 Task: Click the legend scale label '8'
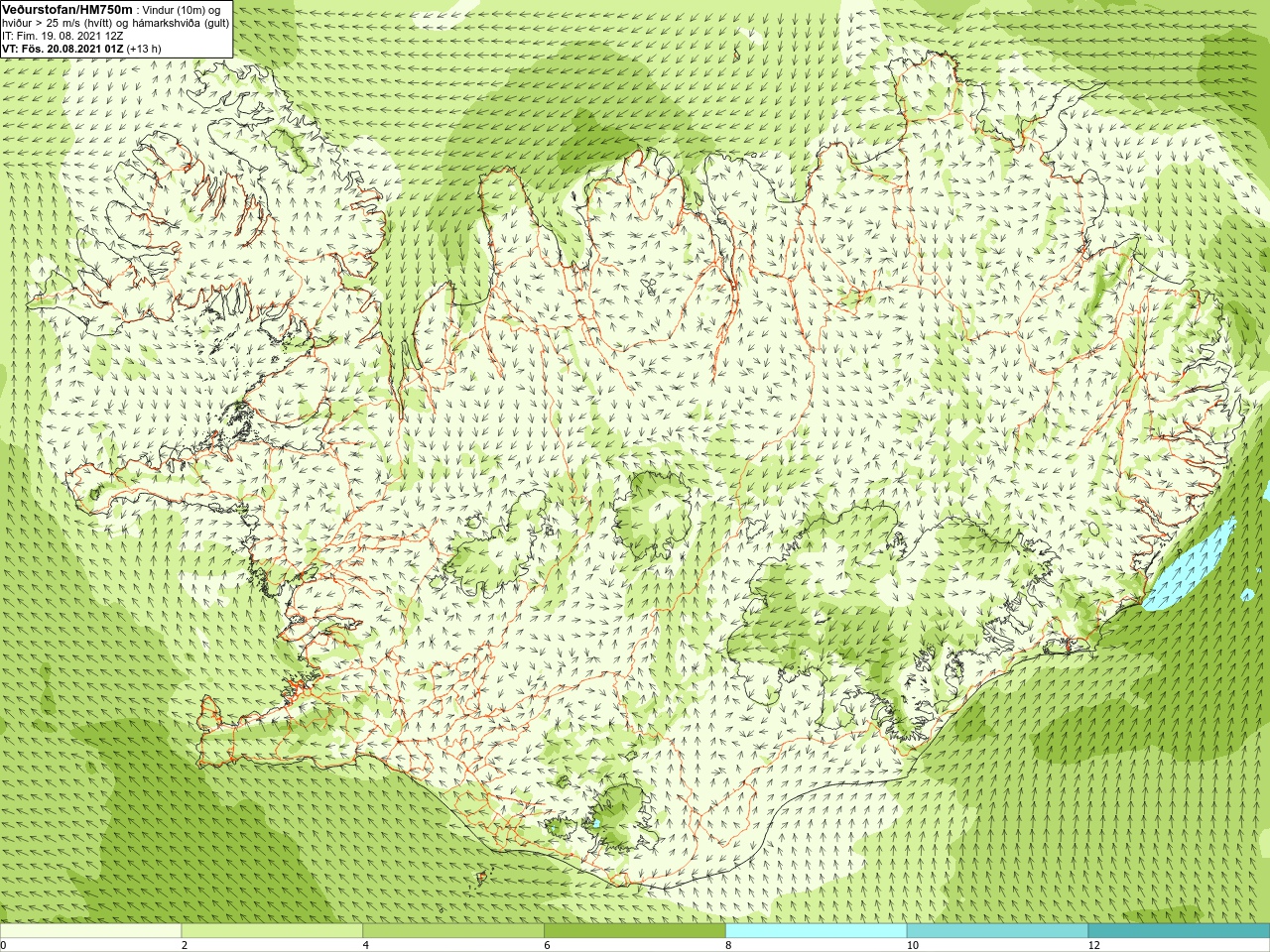click(x=728, y=945)
